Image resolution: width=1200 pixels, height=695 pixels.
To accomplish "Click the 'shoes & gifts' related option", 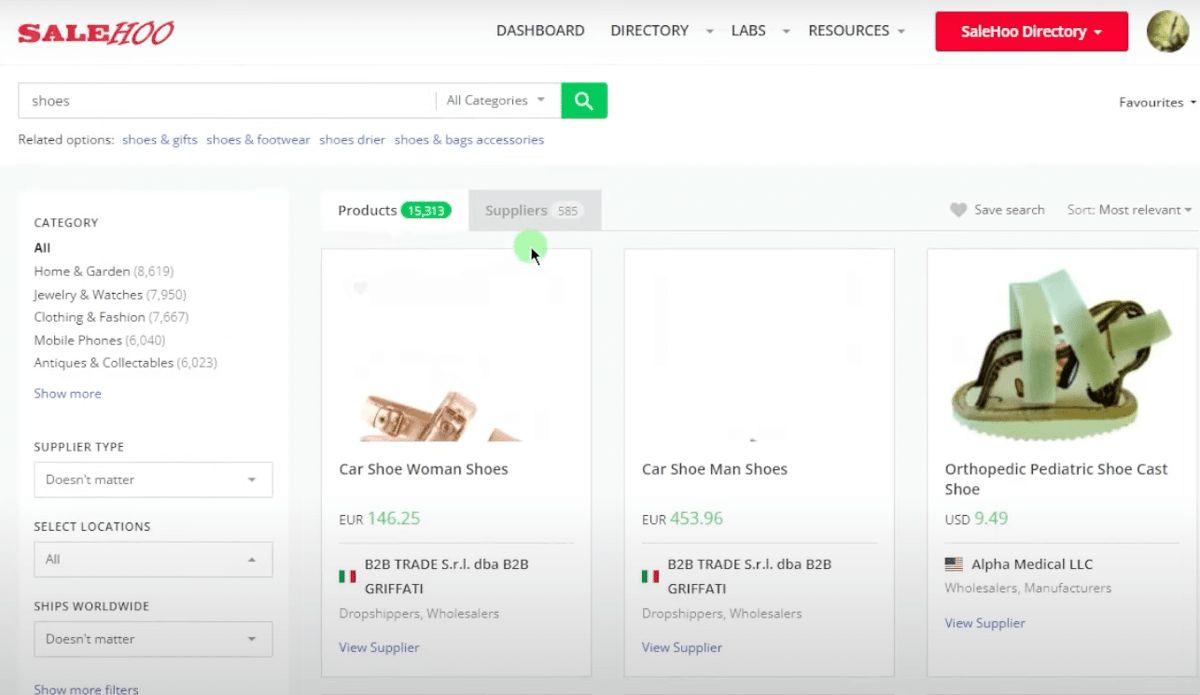I will [x=160, y=140].
